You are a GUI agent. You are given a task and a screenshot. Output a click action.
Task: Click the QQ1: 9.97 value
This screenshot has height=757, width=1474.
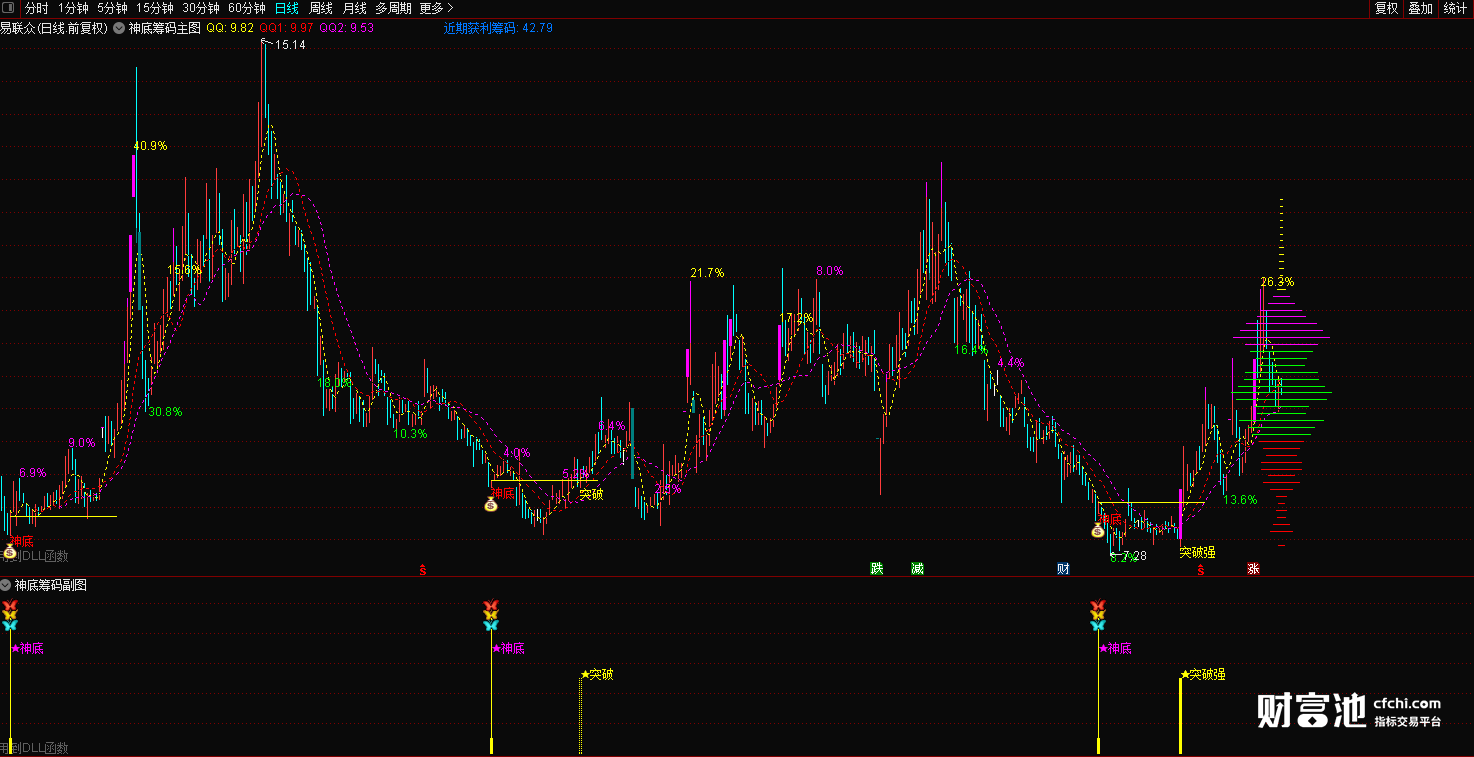286,28
